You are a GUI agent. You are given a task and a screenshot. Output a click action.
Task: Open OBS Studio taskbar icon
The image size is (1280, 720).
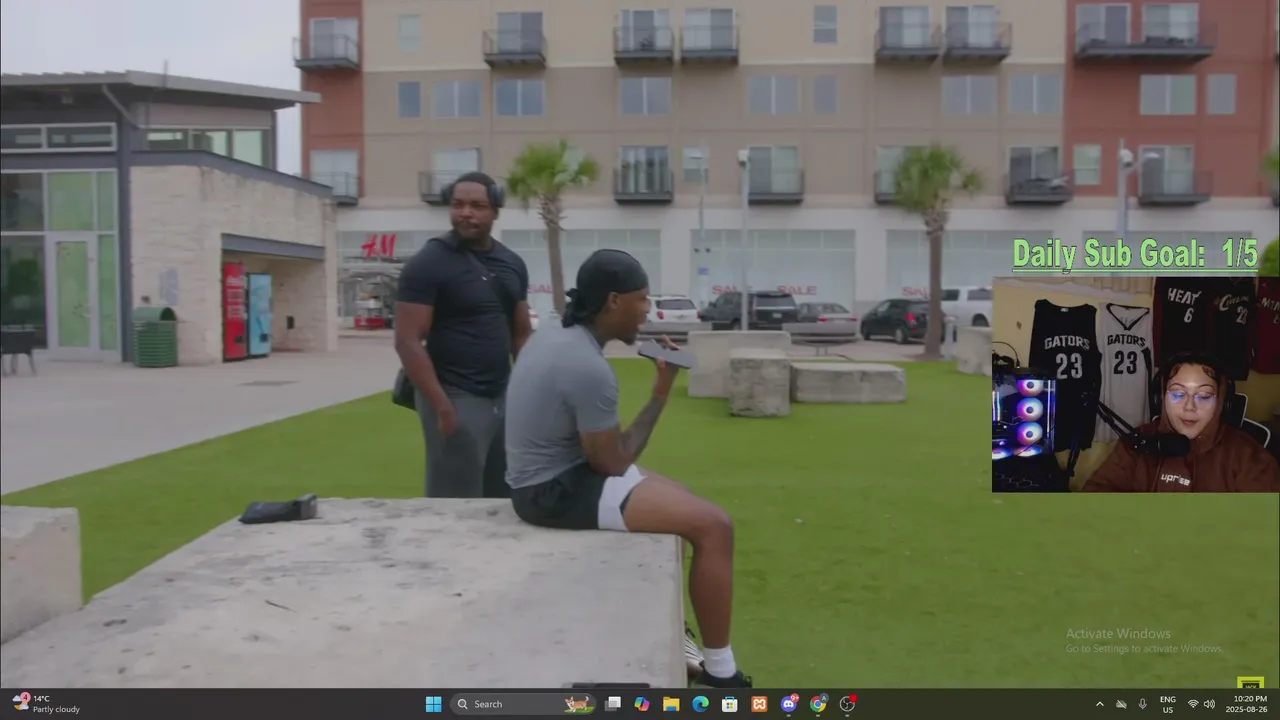click(x=847, y=704)
